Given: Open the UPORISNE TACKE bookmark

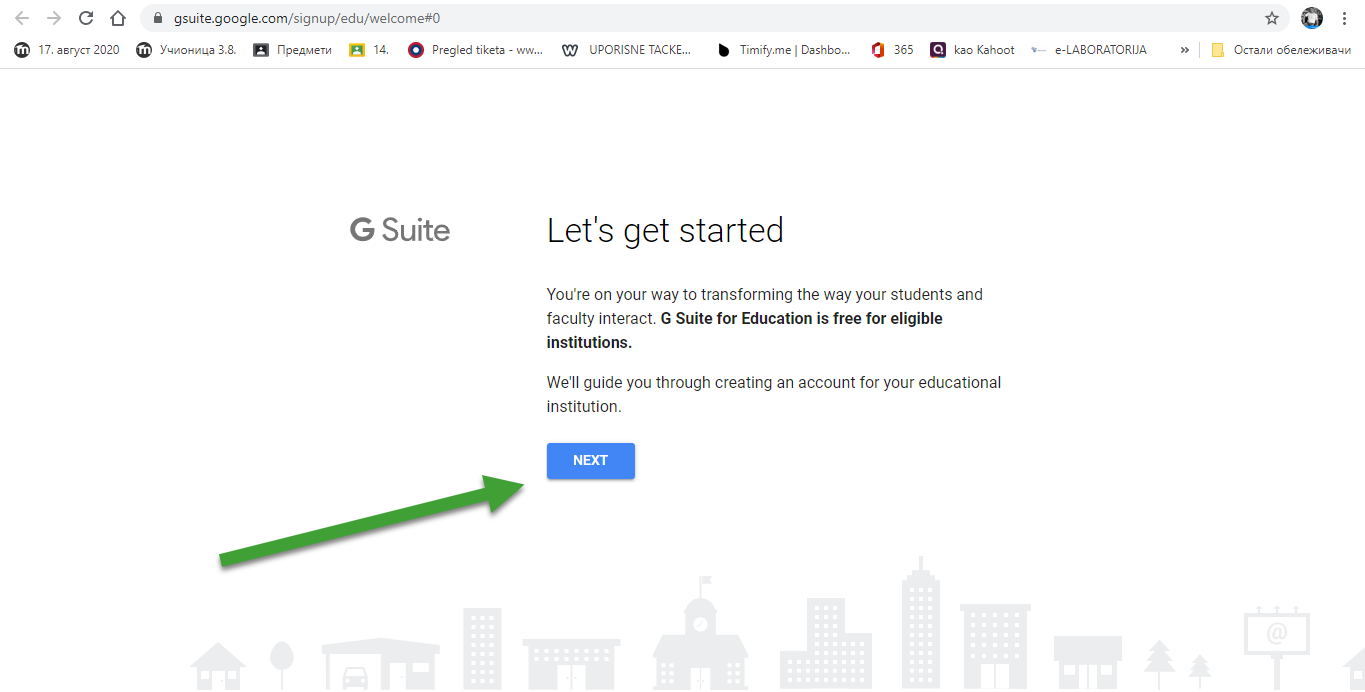Looking at the screenshot, I should 628,50.
